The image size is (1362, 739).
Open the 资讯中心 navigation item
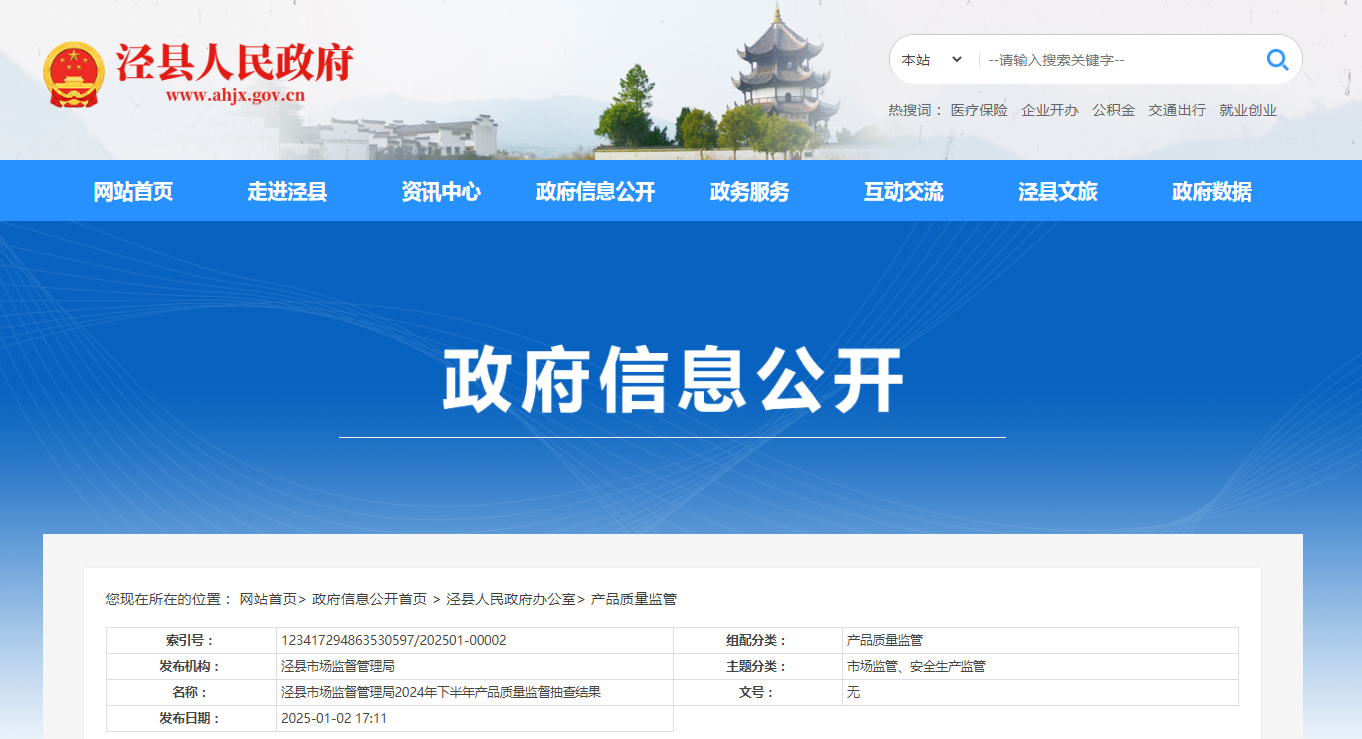coord(441,192)
